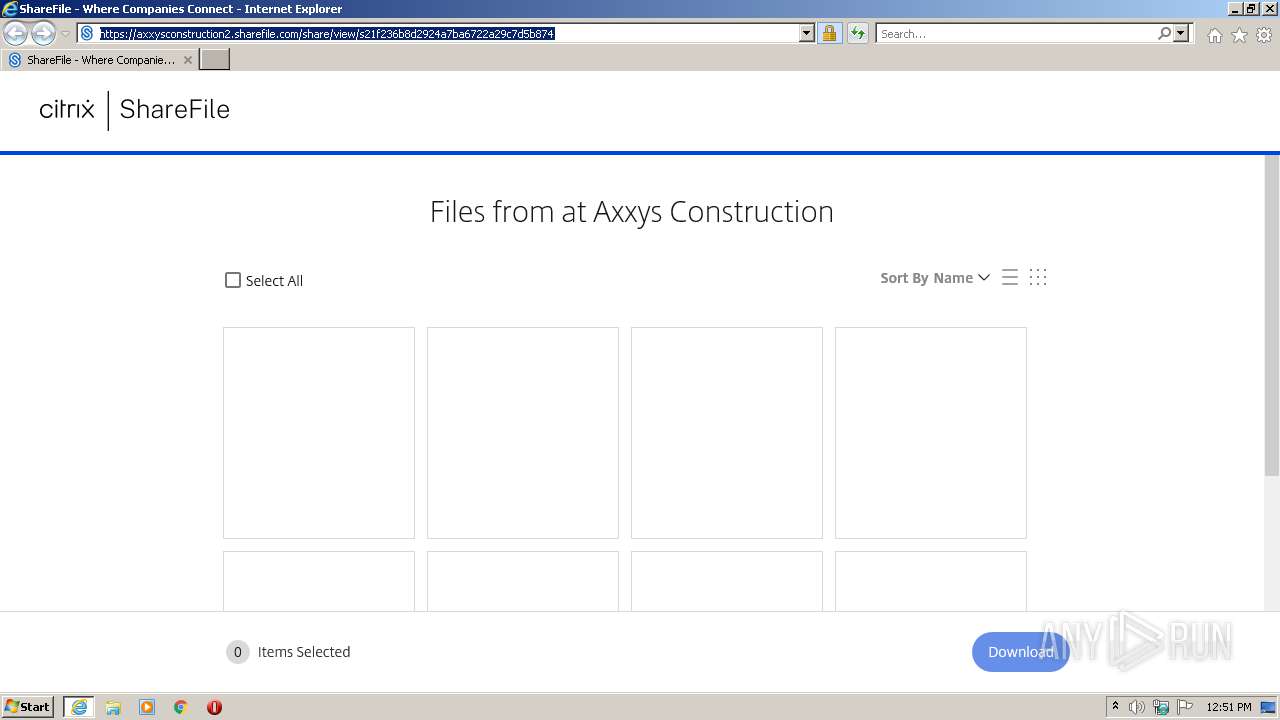
Task: Click the Internet Explorer taskbar icon
Action: (79, 707)
